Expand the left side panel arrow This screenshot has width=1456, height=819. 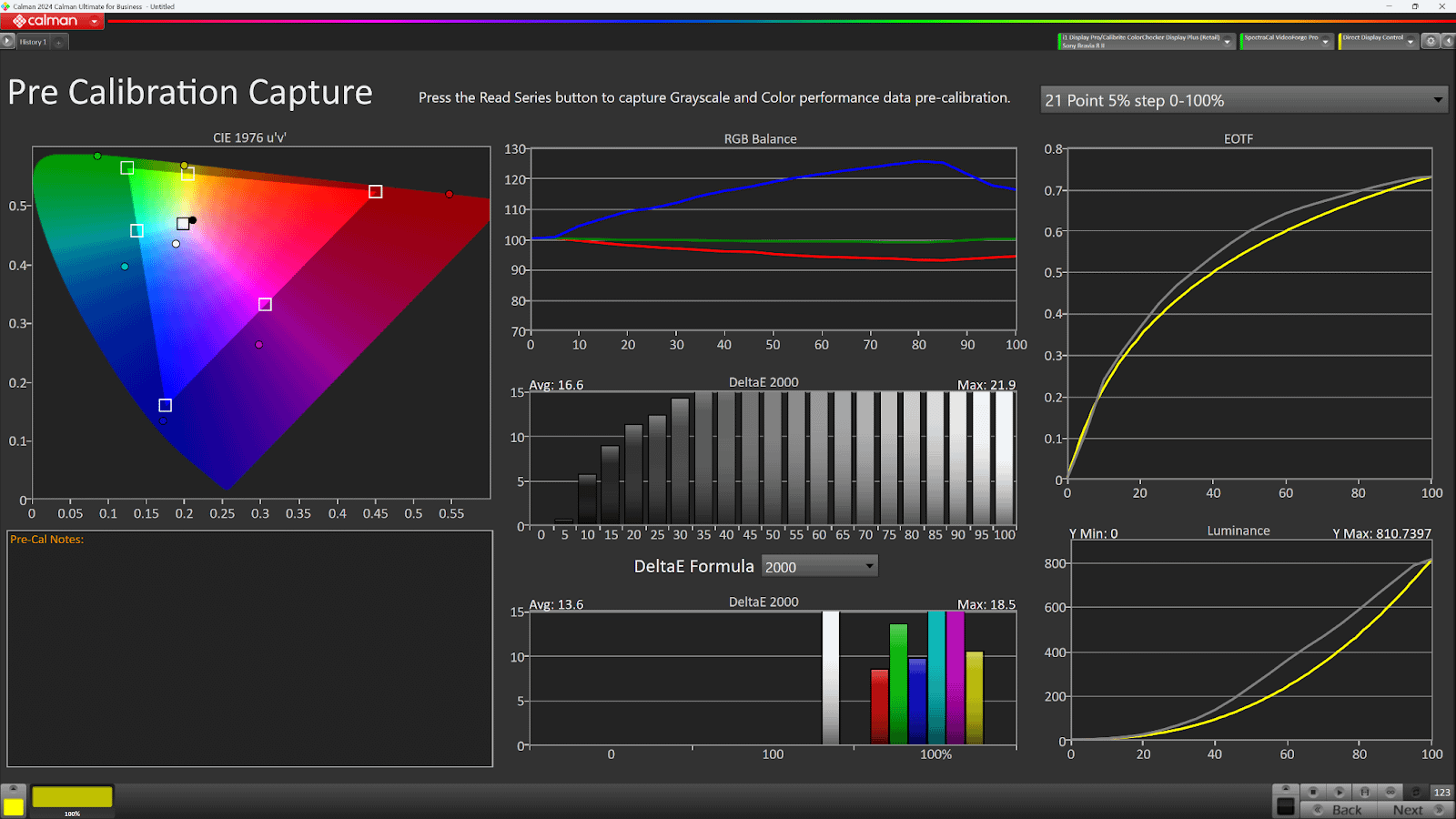tap(7, 41)
